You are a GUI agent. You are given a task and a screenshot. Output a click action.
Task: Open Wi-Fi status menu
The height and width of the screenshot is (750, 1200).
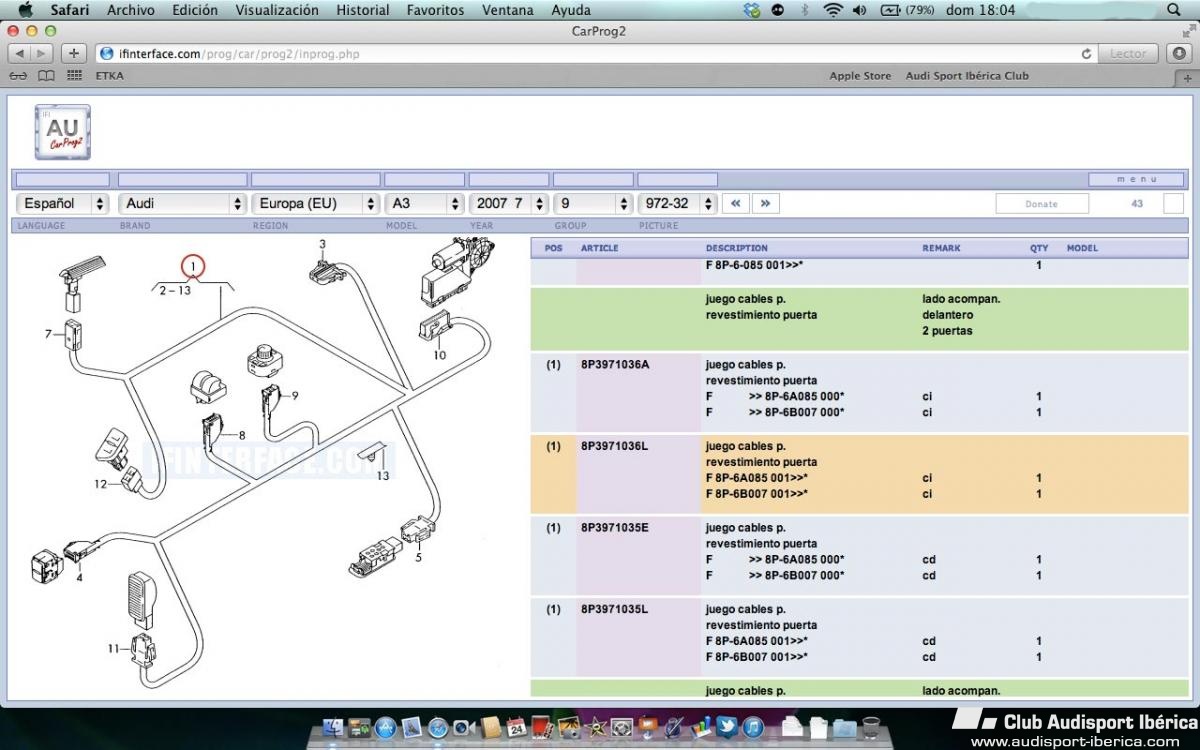point(833,10)
